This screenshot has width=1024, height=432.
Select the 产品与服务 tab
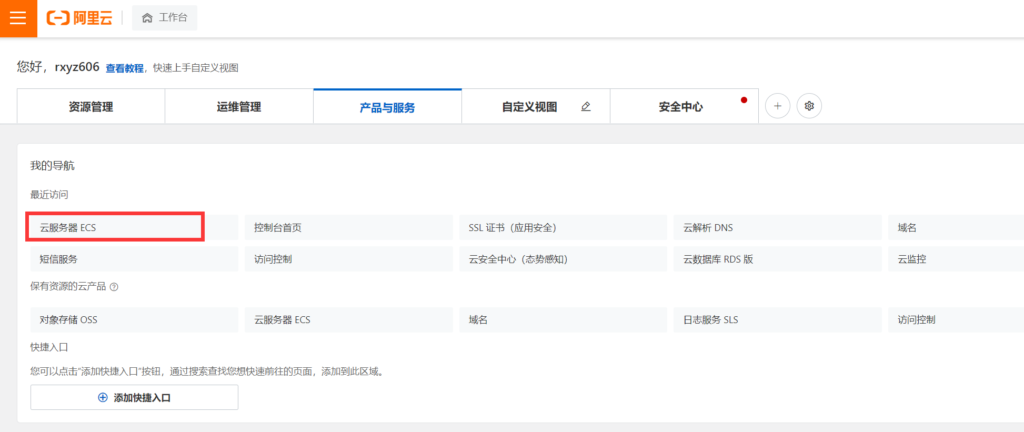pyautogui.click(x=387, y=107)
